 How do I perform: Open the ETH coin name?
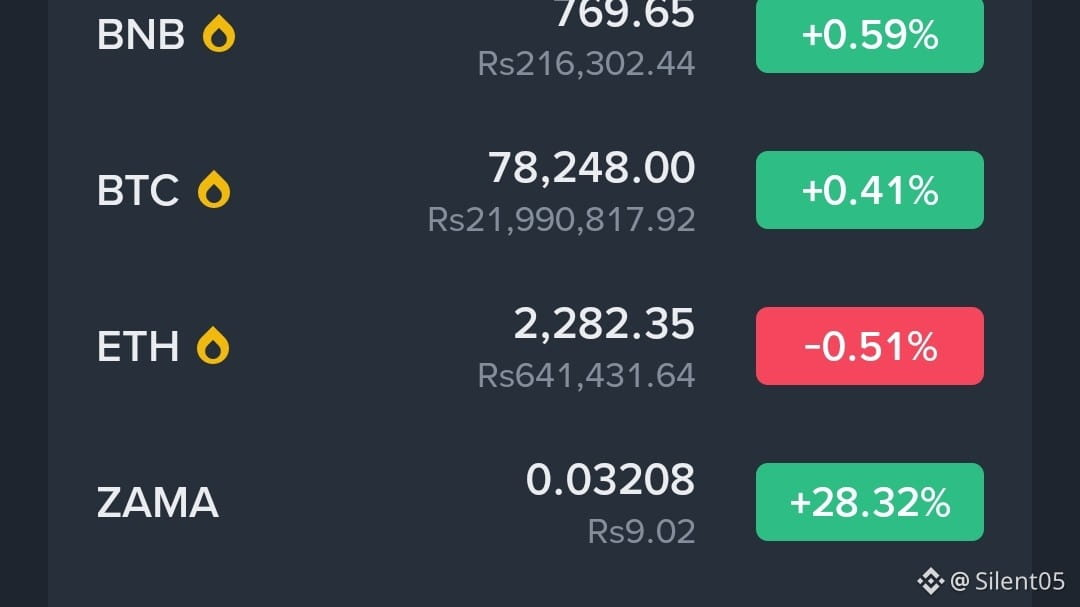click(138, 347)
